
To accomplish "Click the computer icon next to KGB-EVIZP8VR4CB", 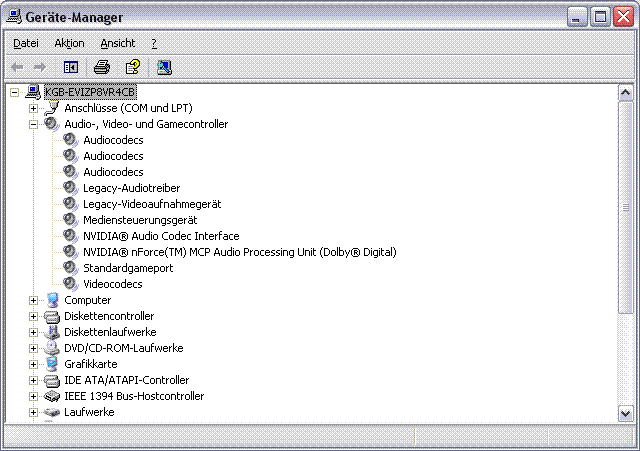I will point(33,92).
